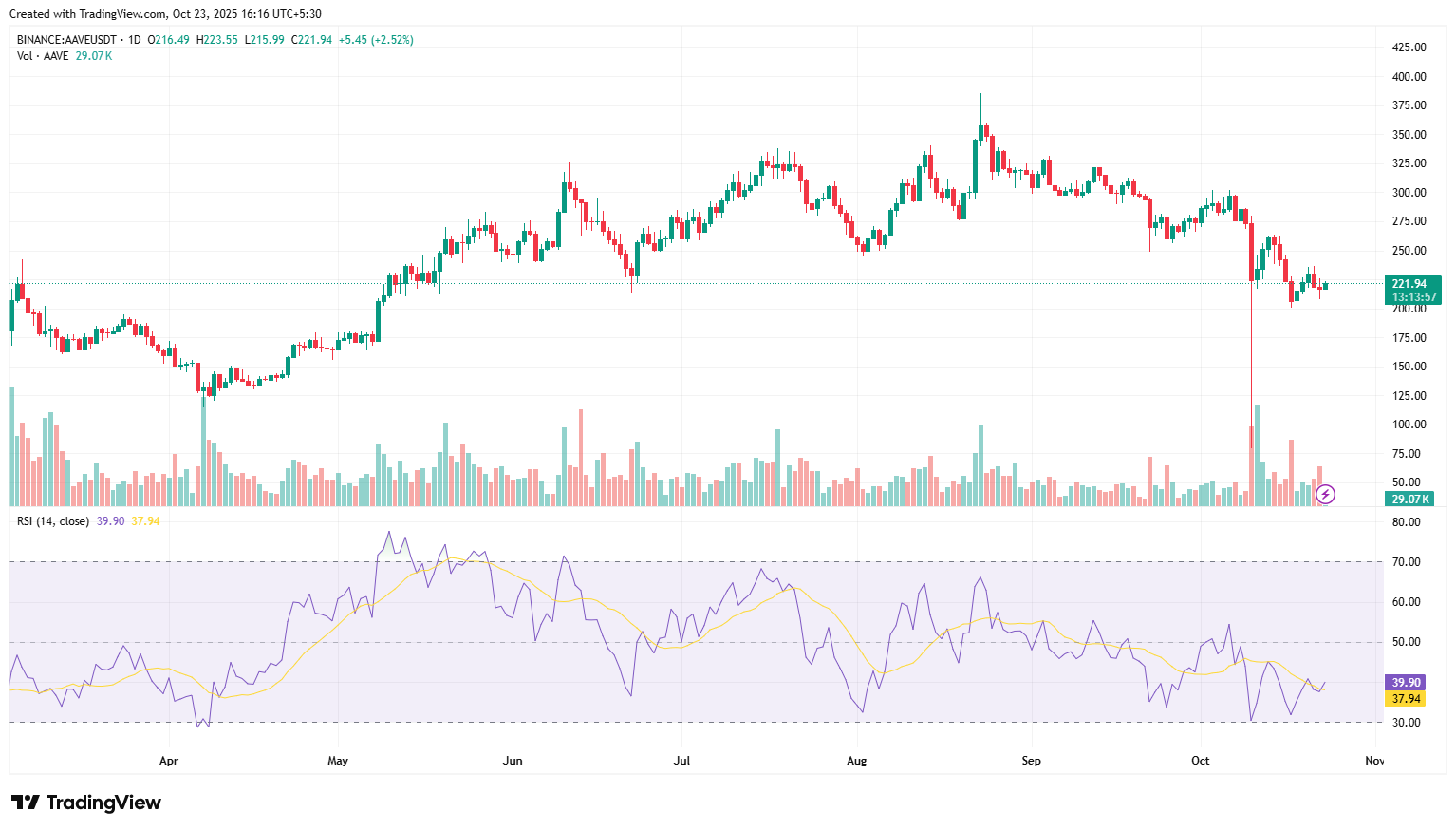Click the Nov label on time axis
1456x831 pixels.
[x=1373, y=761]
